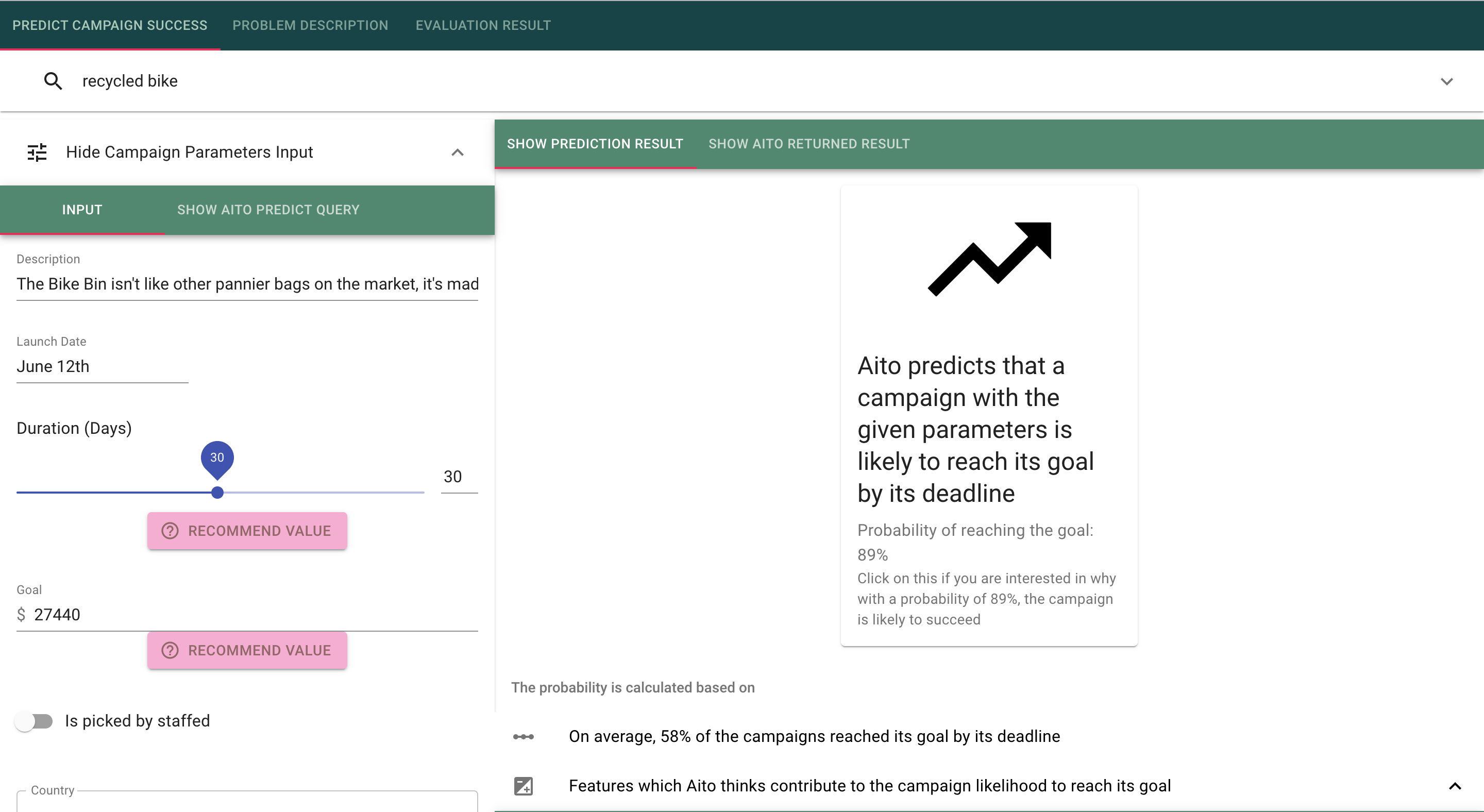The width and height of the screenshot is (1484, 812).
Task: Expand the search bar dropdown chevron
Action: (x=1446, y=81)
